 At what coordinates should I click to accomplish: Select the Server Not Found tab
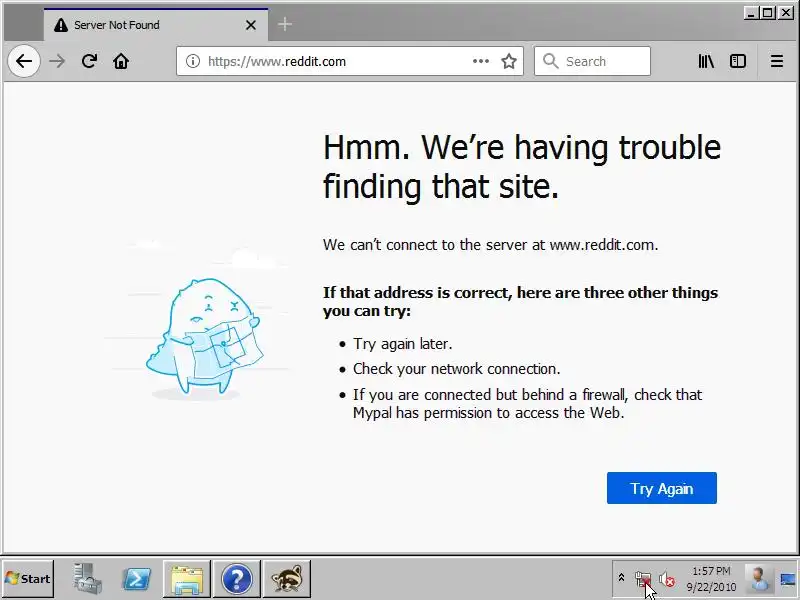point(156,24)
